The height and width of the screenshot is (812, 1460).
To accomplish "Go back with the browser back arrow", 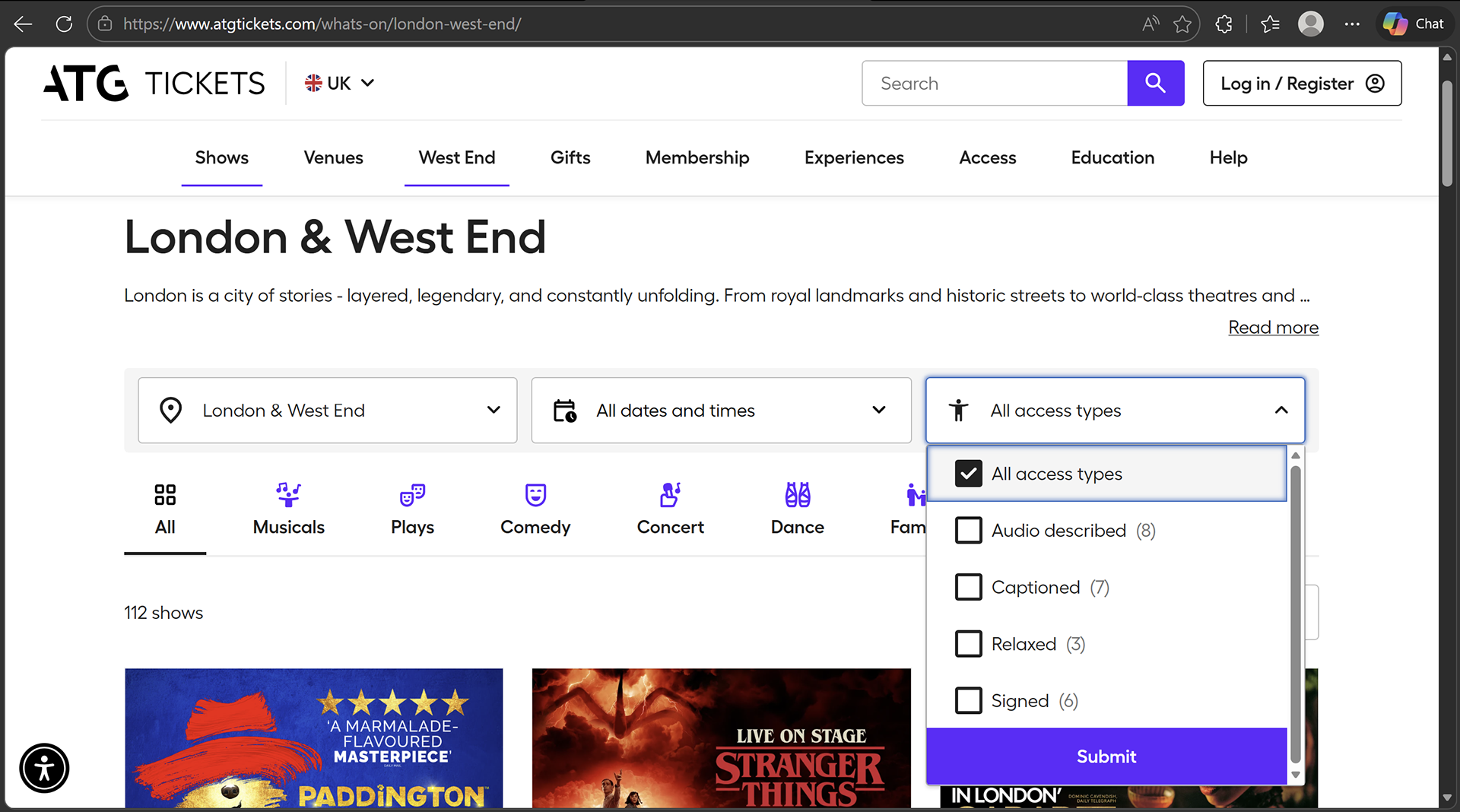I will pyautogui.click(x=23, y=24).
